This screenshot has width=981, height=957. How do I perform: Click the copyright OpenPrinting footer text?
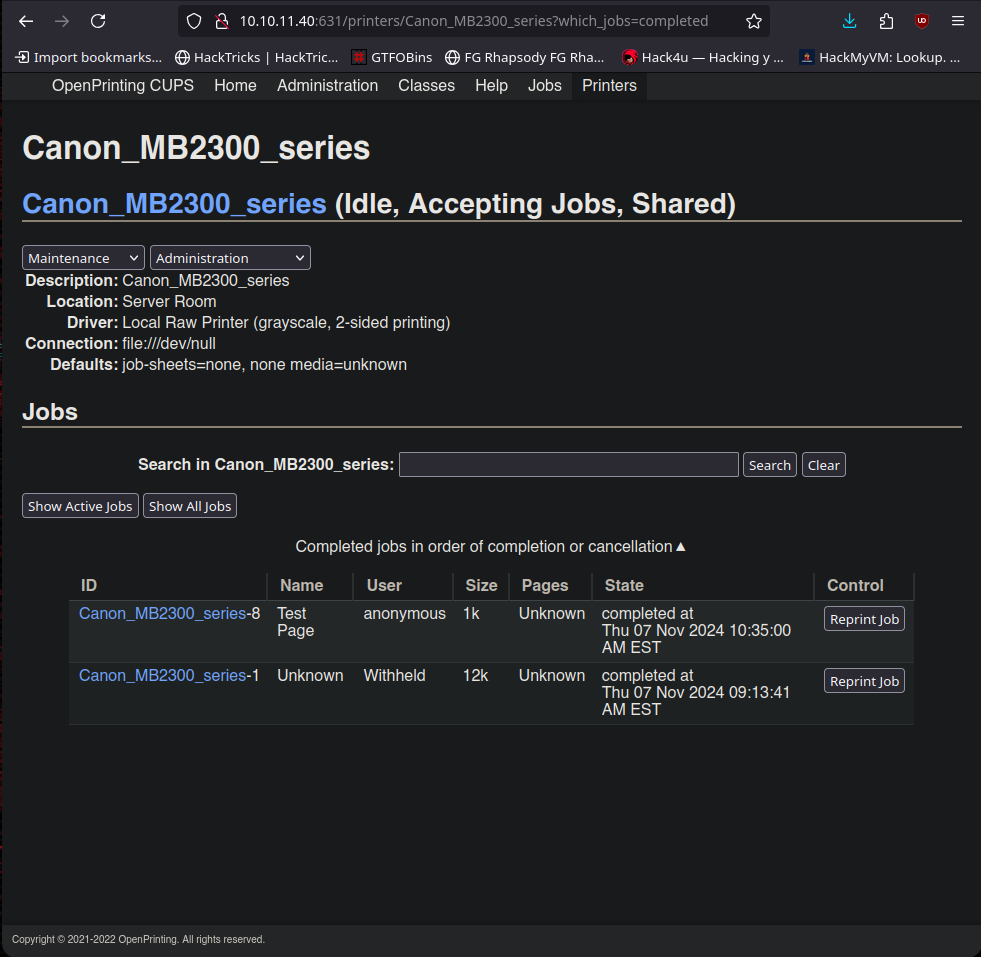pyautogui.click(x=138, y=939)
